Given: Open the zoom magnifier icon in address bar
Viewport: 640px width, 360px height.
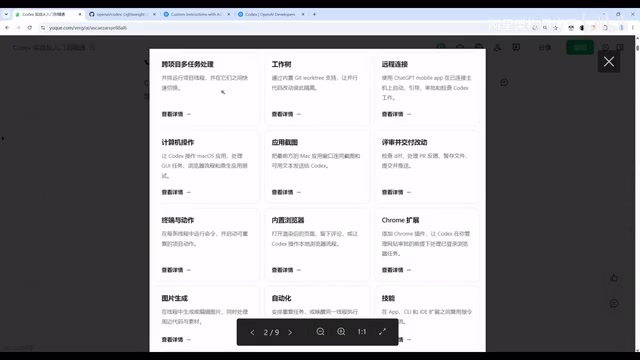Looking at the screenshot, I should (545, 28).
